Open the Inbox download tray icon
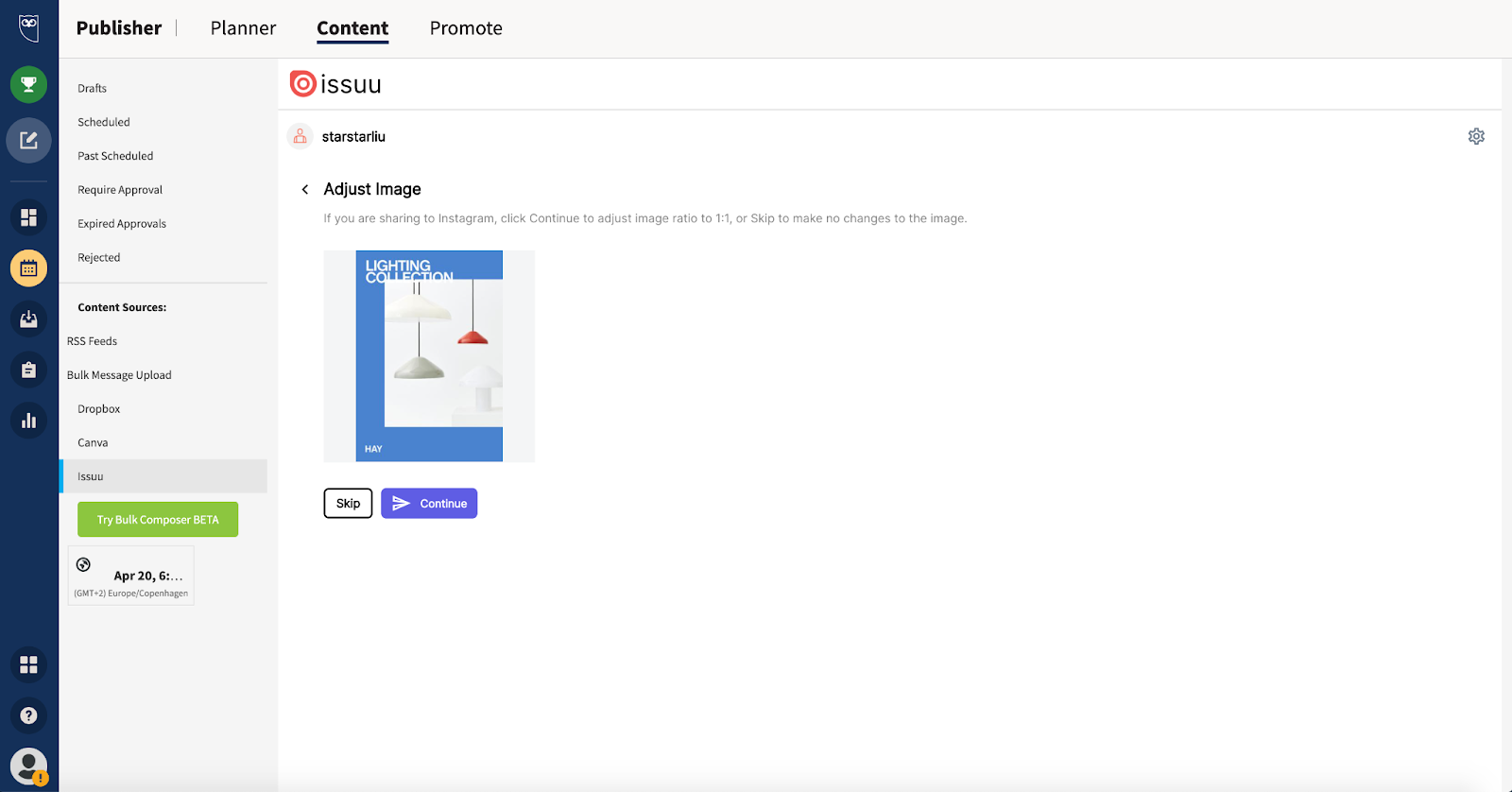1512x792 pixels. click(x=28, y=319)
